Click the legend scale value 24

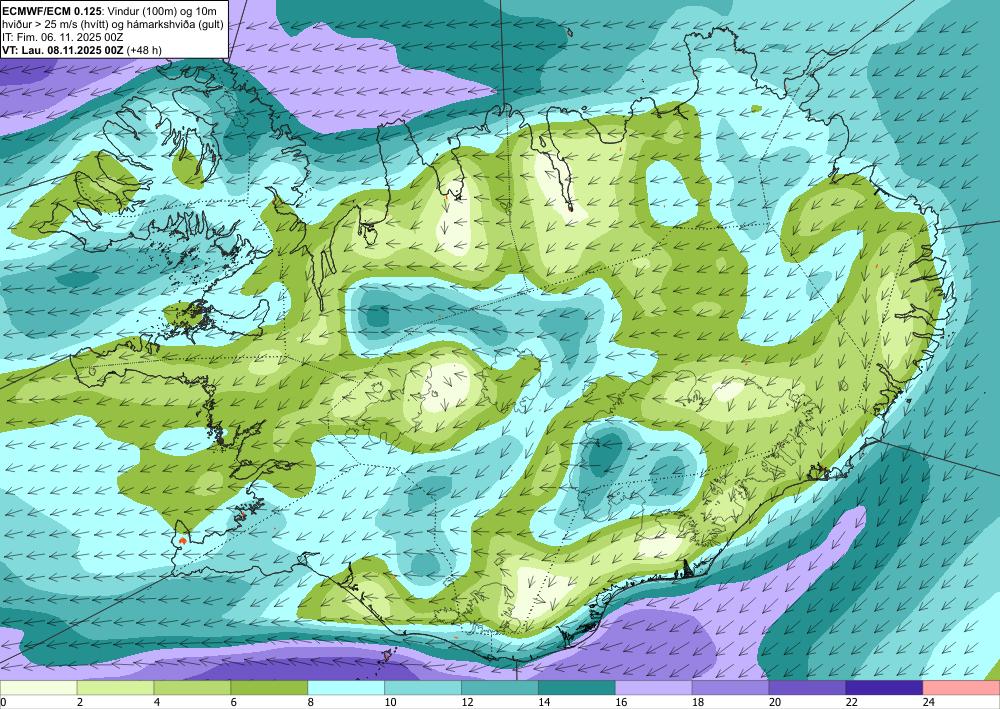929,702
